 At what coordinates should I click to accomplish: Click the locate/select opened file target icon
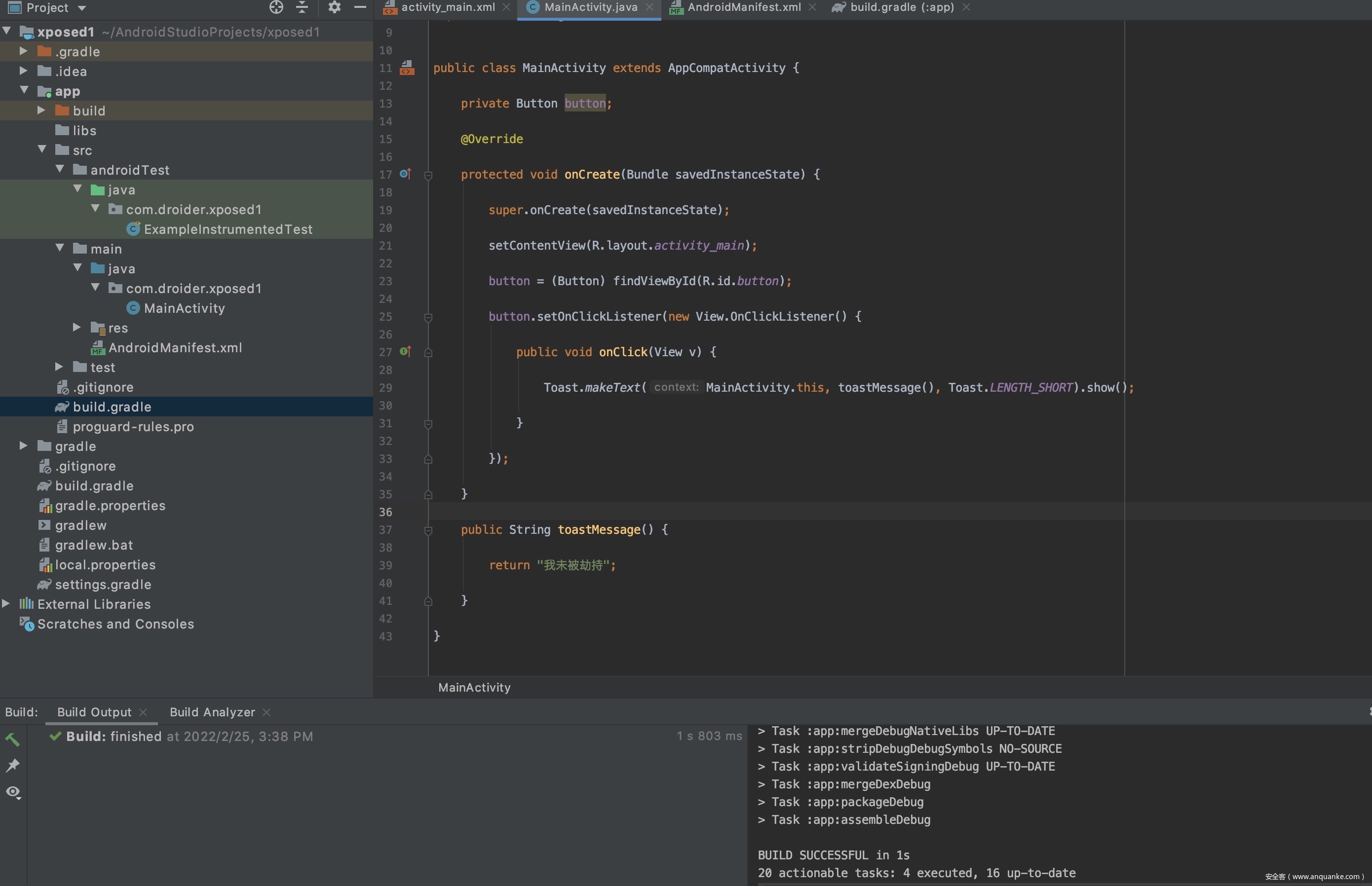[x=276, y=7]
